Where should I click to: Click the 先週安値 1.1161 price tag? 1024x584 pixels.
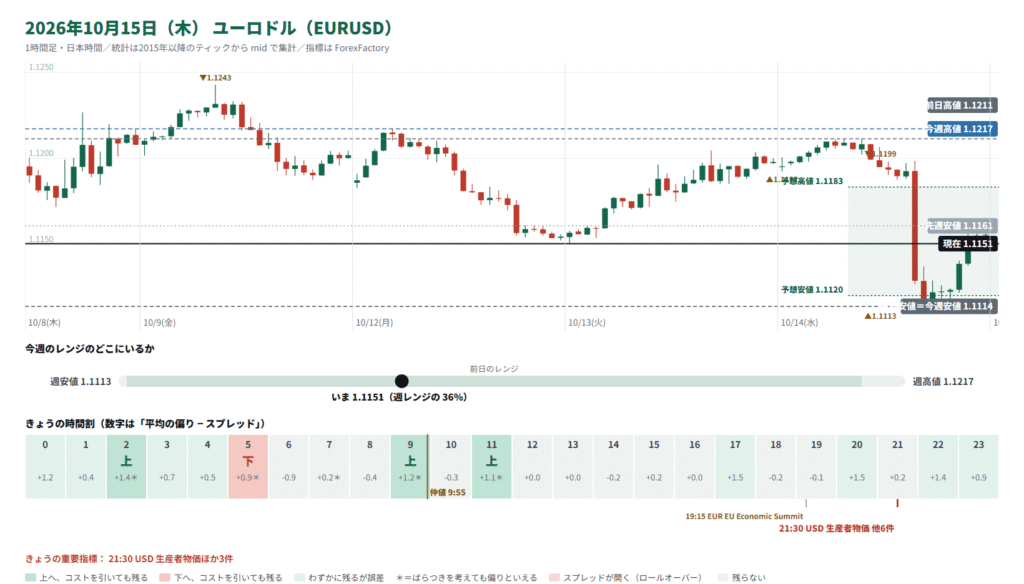pyautogui.click(x=961, y=225)
